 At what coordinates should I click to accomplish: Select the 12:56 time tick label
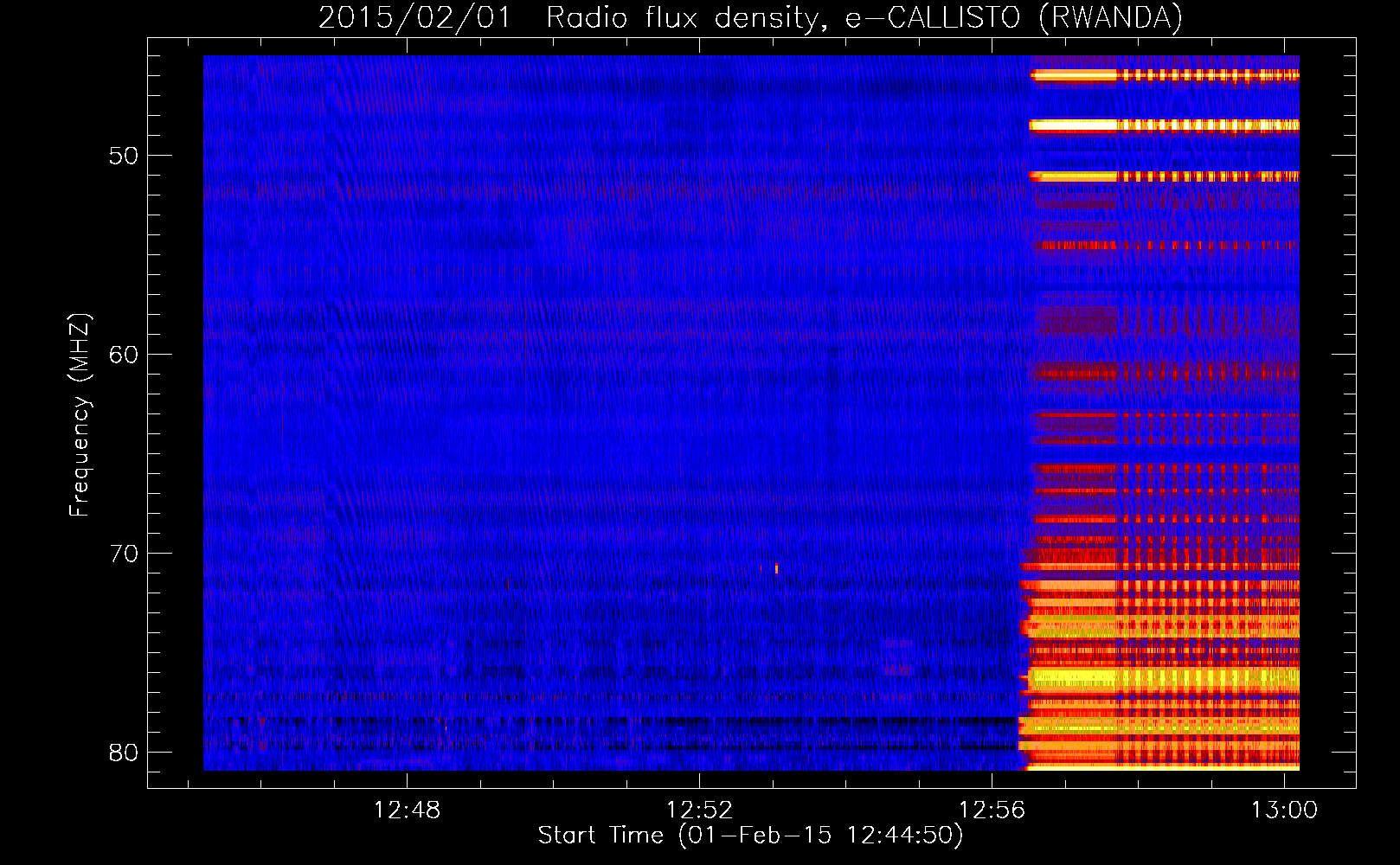(992, 811)
